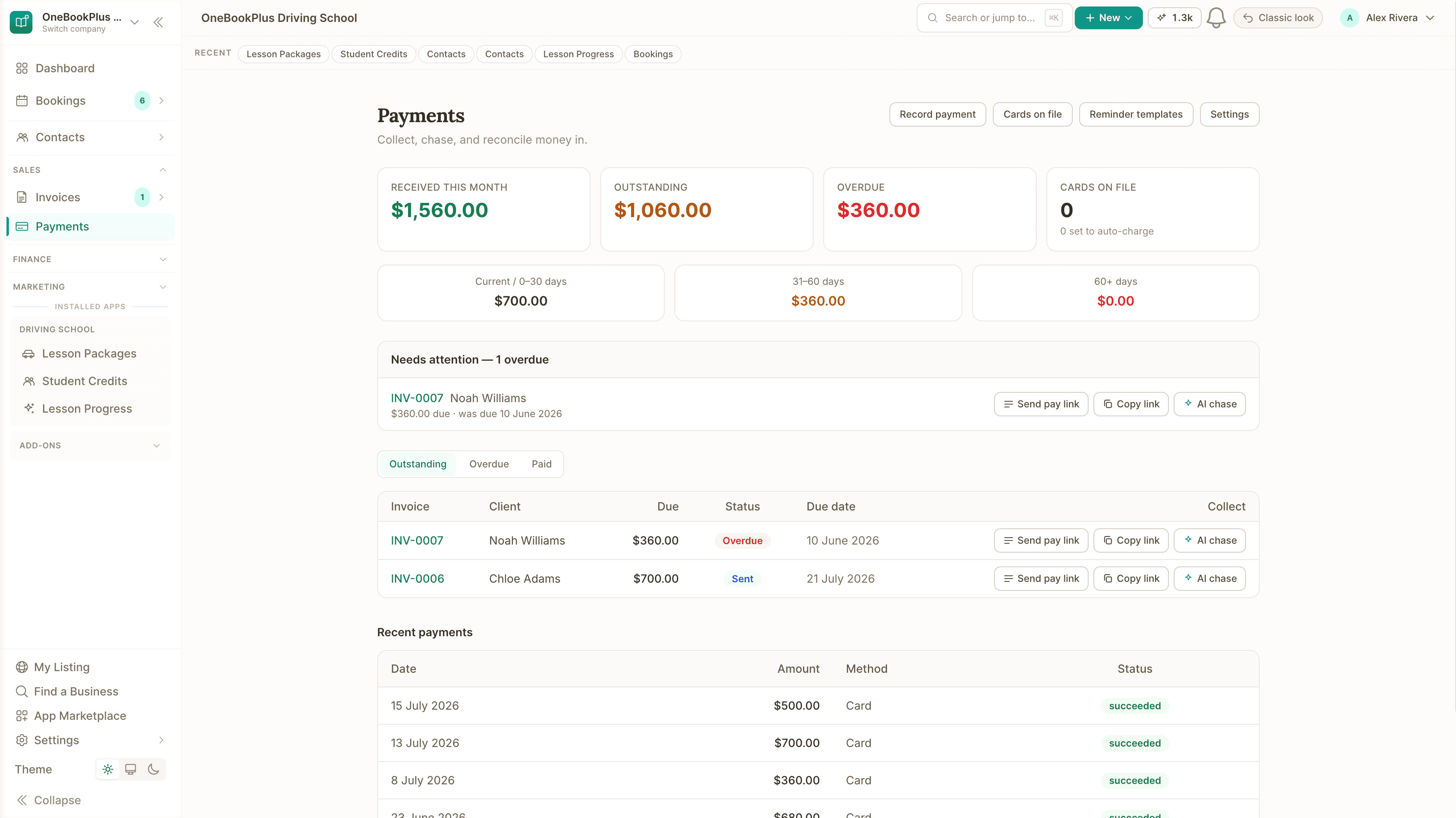This screenshot has width=1456, height=818.
Task: Go to Bookings in the sidebar
Action: (90, 101)
